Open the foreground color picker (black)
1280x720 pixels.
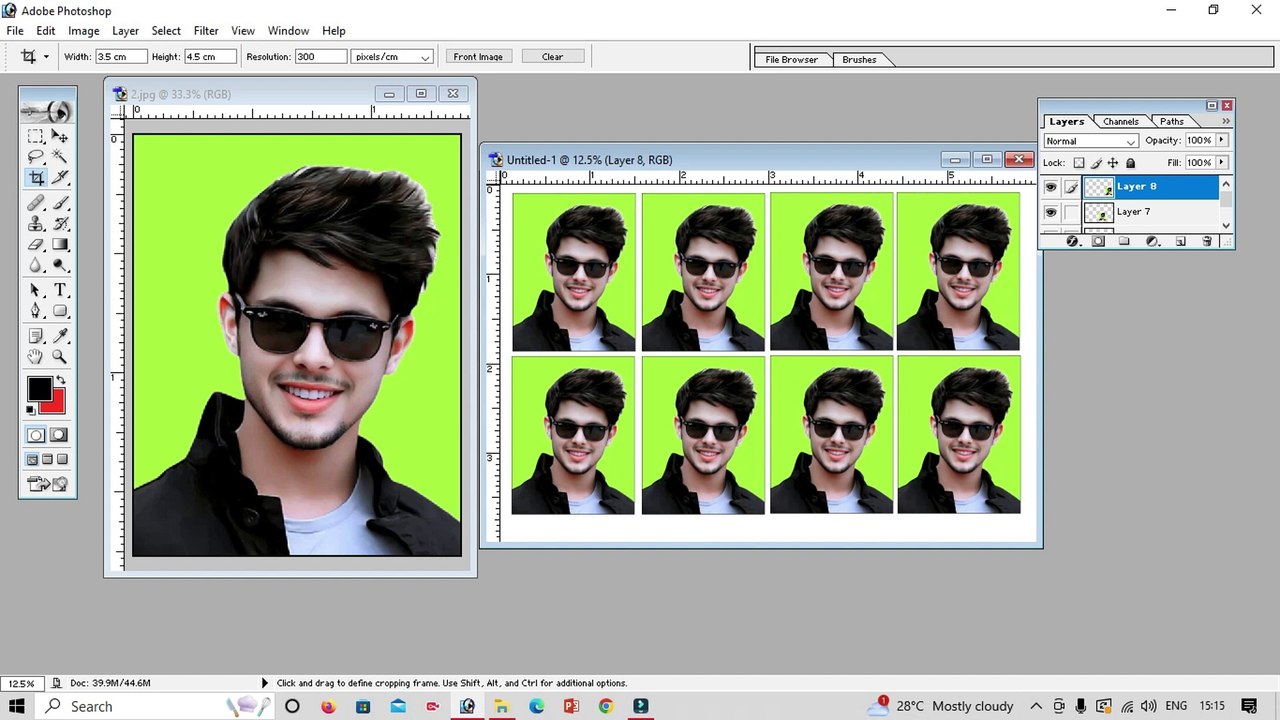point(38,388)
